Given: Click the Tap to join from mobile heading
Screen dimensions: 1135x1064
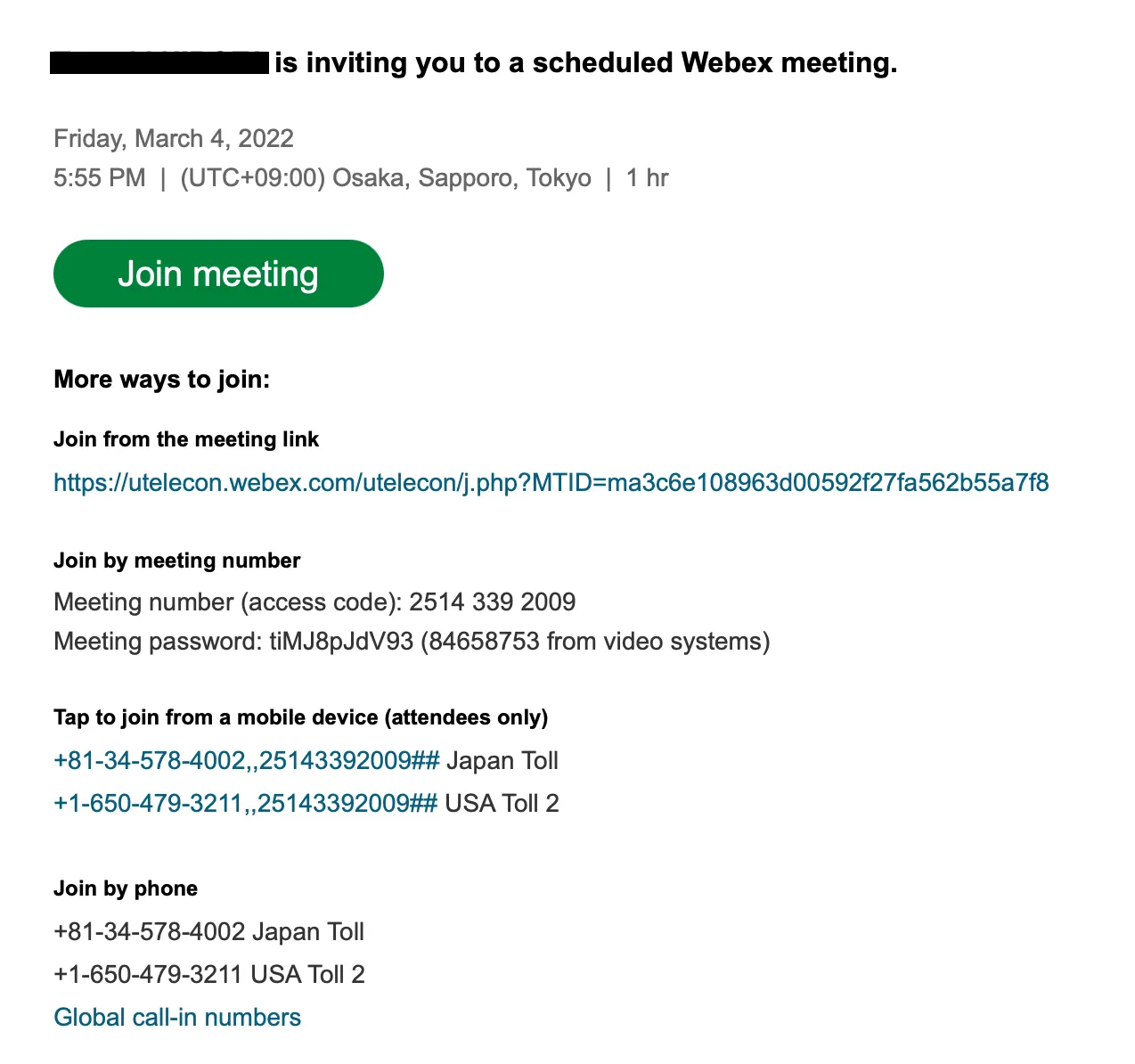Looking at the screenshot, I should [300, 717].
